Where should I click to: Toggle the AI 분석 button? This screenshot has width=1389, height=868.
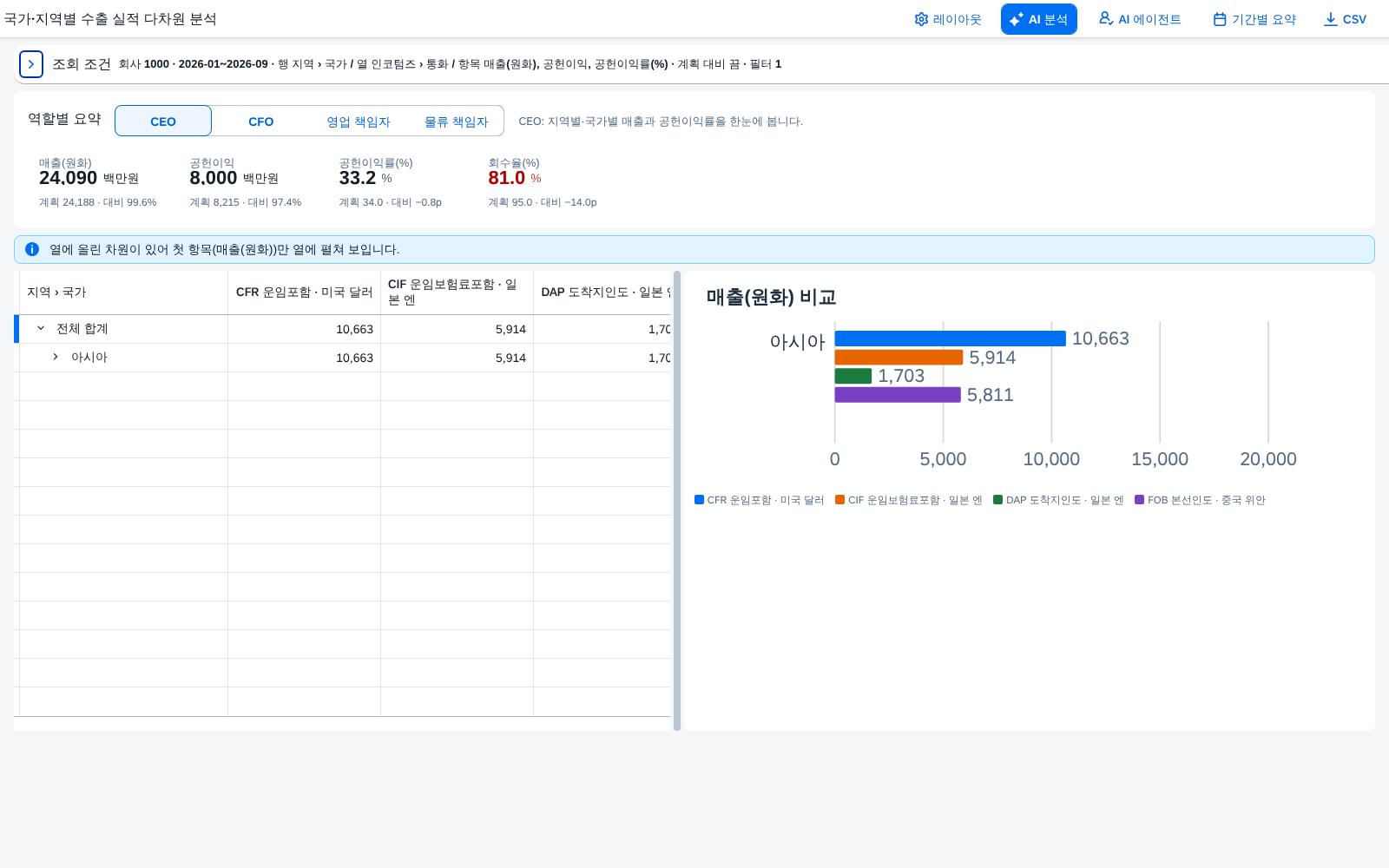point(1039,19)
